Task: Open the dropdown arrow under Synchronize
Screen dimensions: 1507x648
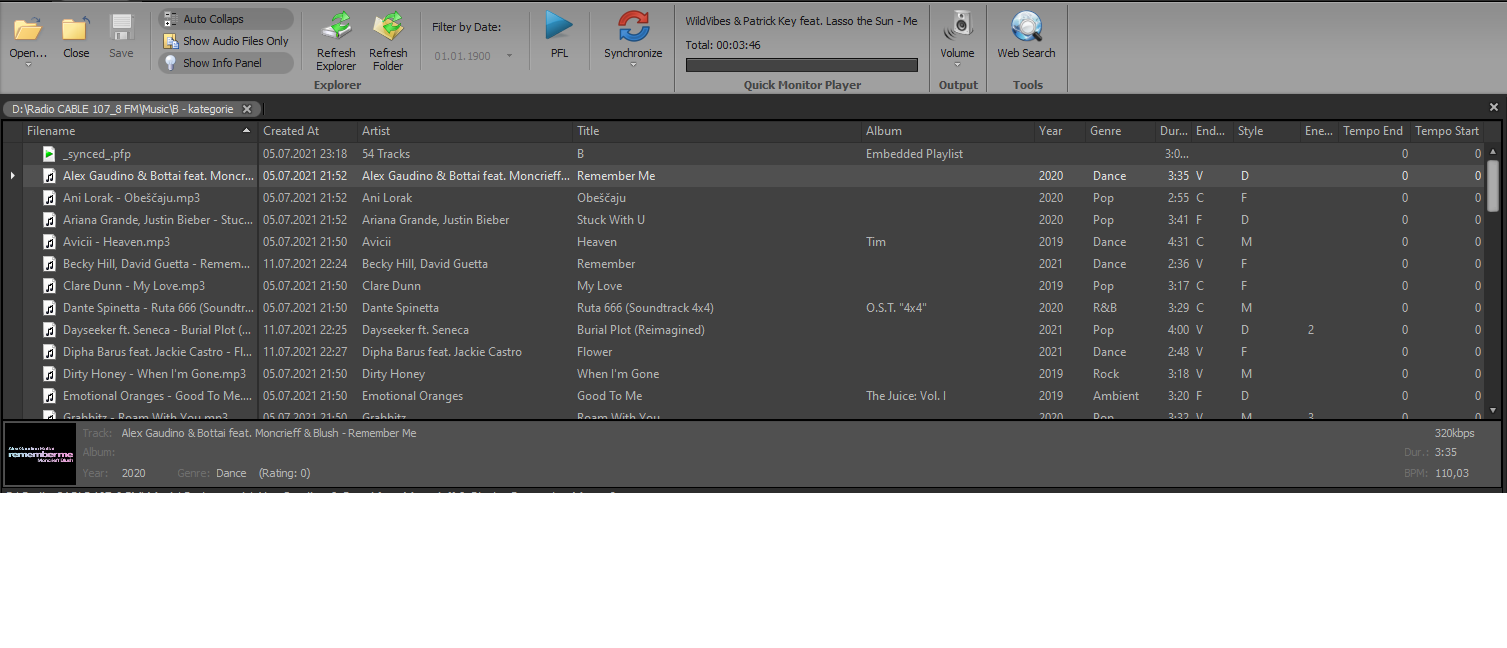Action: point(633,66)
